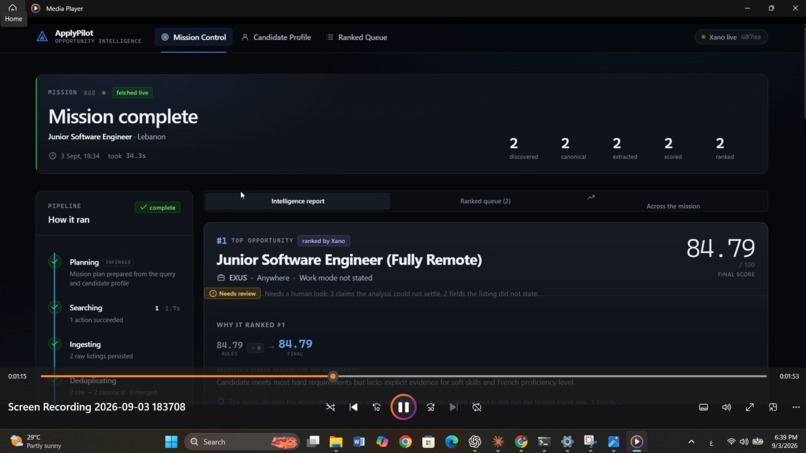Click the 'extracted' count
The height and width of the screenshot is (453, 806).
[617, 143]
